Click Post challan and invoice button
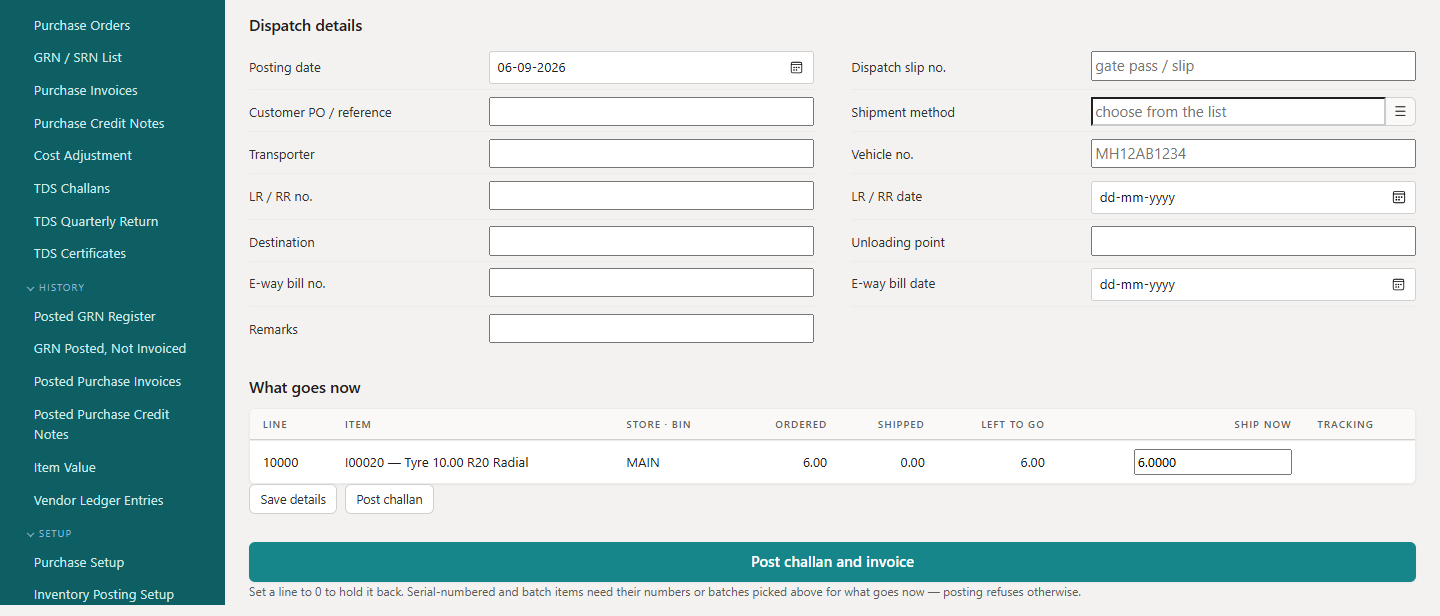Screen dimensions: 1440x616 [832, 562]
